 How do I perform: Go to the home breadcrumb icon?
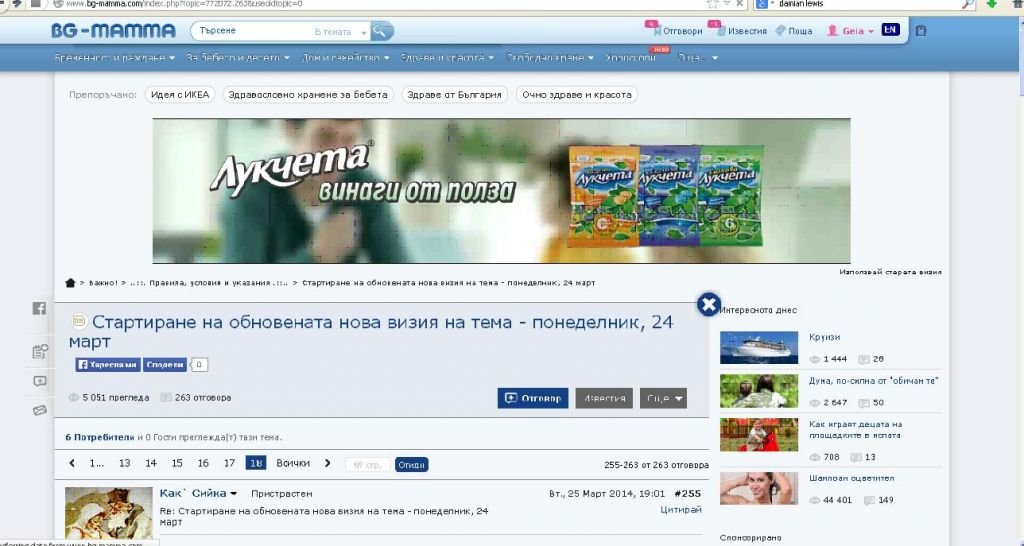point(70,283)
